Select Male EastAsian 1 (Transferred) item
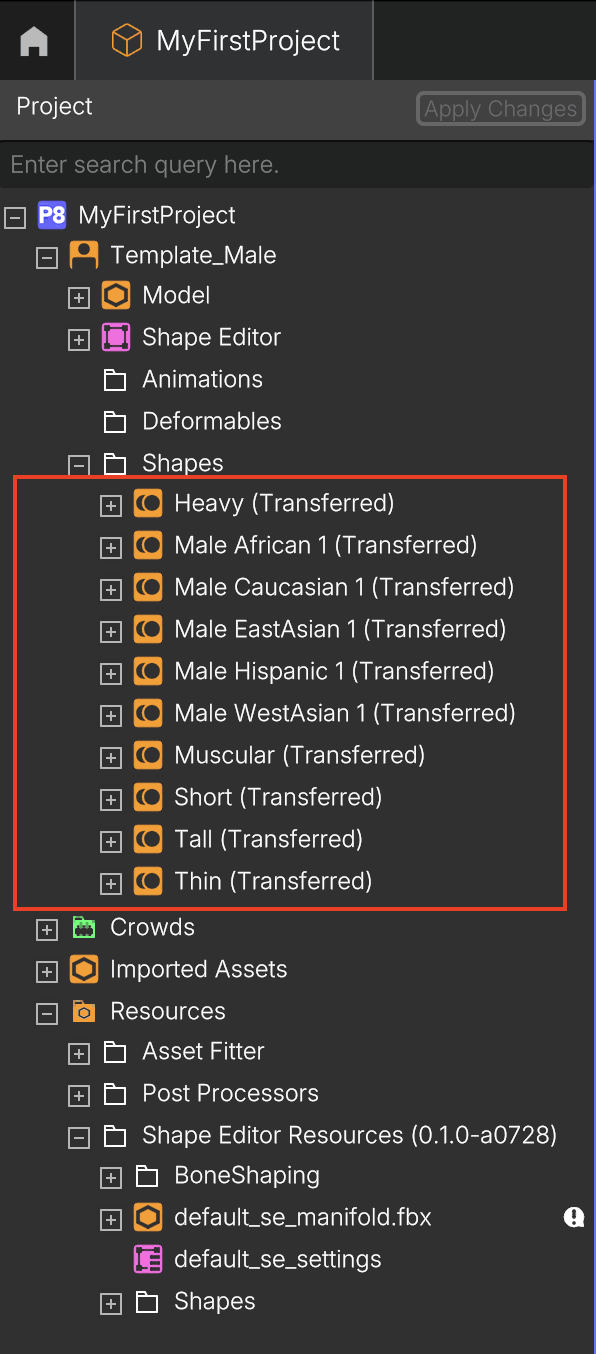This screenshot has height=1354, width=596. click(340, 629)
